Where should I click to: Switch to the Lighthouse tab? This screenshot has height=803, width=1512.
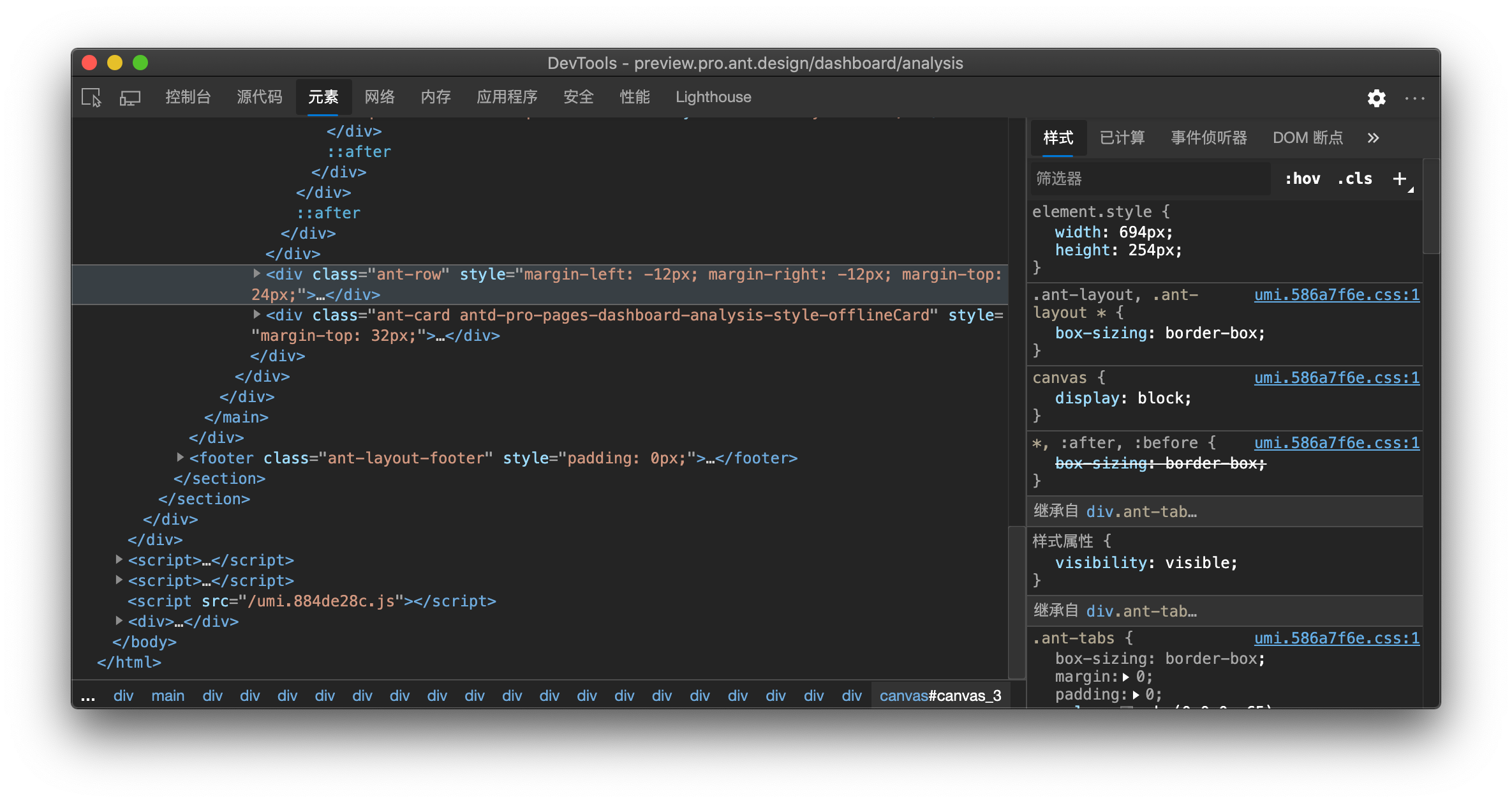(713, 97)
